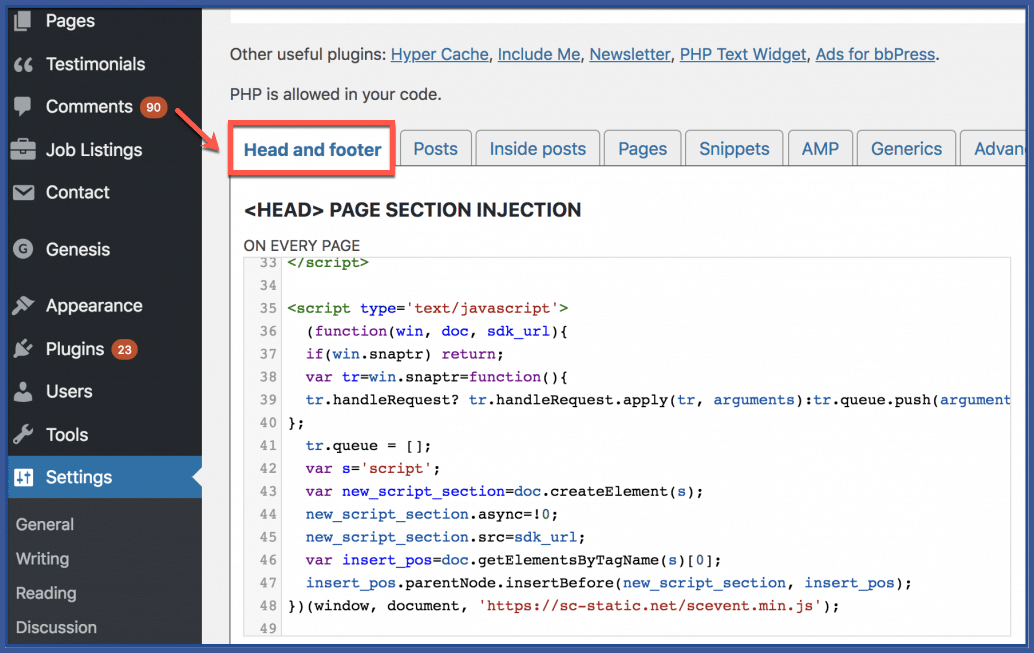The image size is (1034, 653).
Task: Switch to the Inside posts tab
Action: click(x=537, y=148)
